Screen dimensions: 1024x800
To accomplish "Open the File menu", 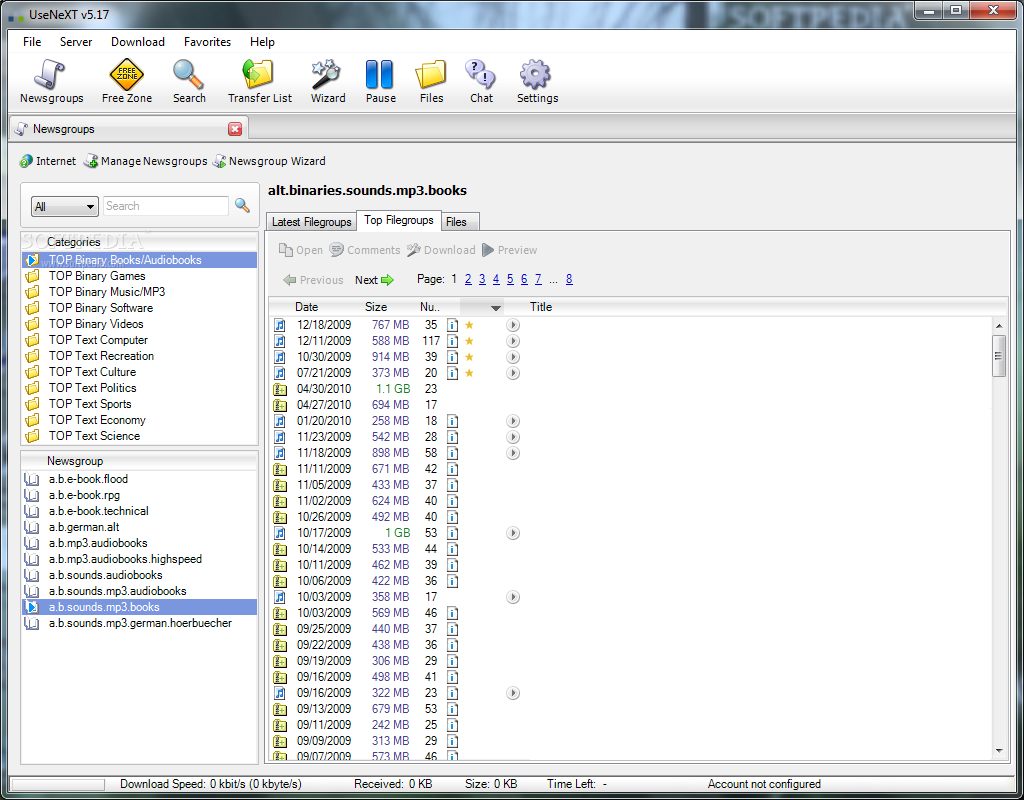I will pyautogui.click(x=31, y=41).
